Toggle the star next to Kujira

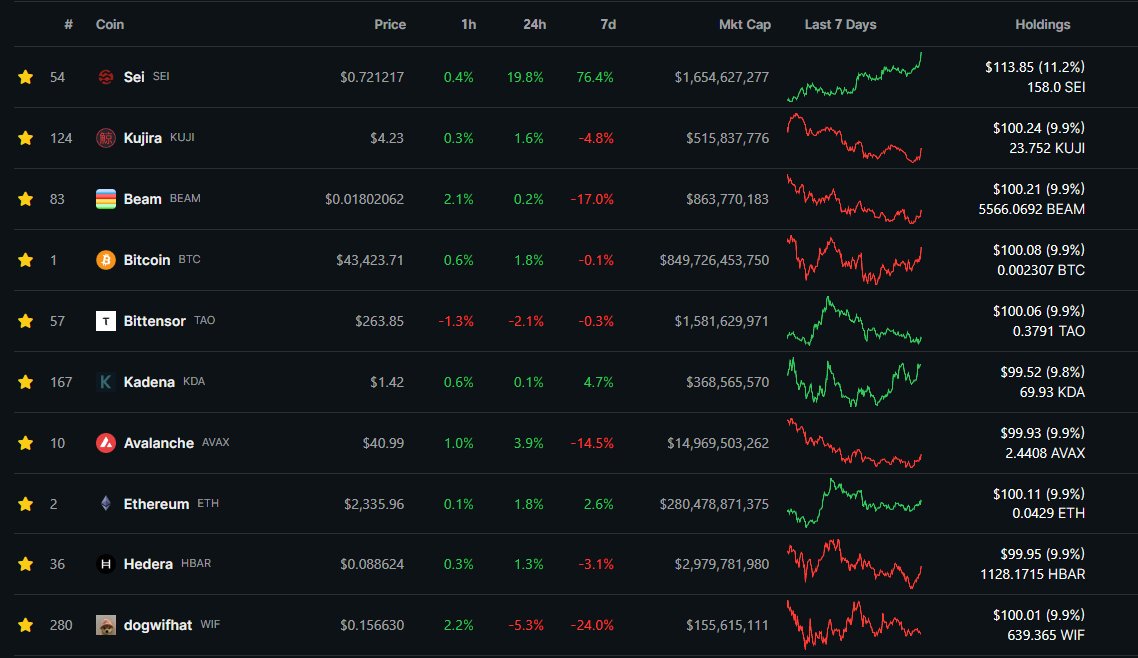click(25, 138)
